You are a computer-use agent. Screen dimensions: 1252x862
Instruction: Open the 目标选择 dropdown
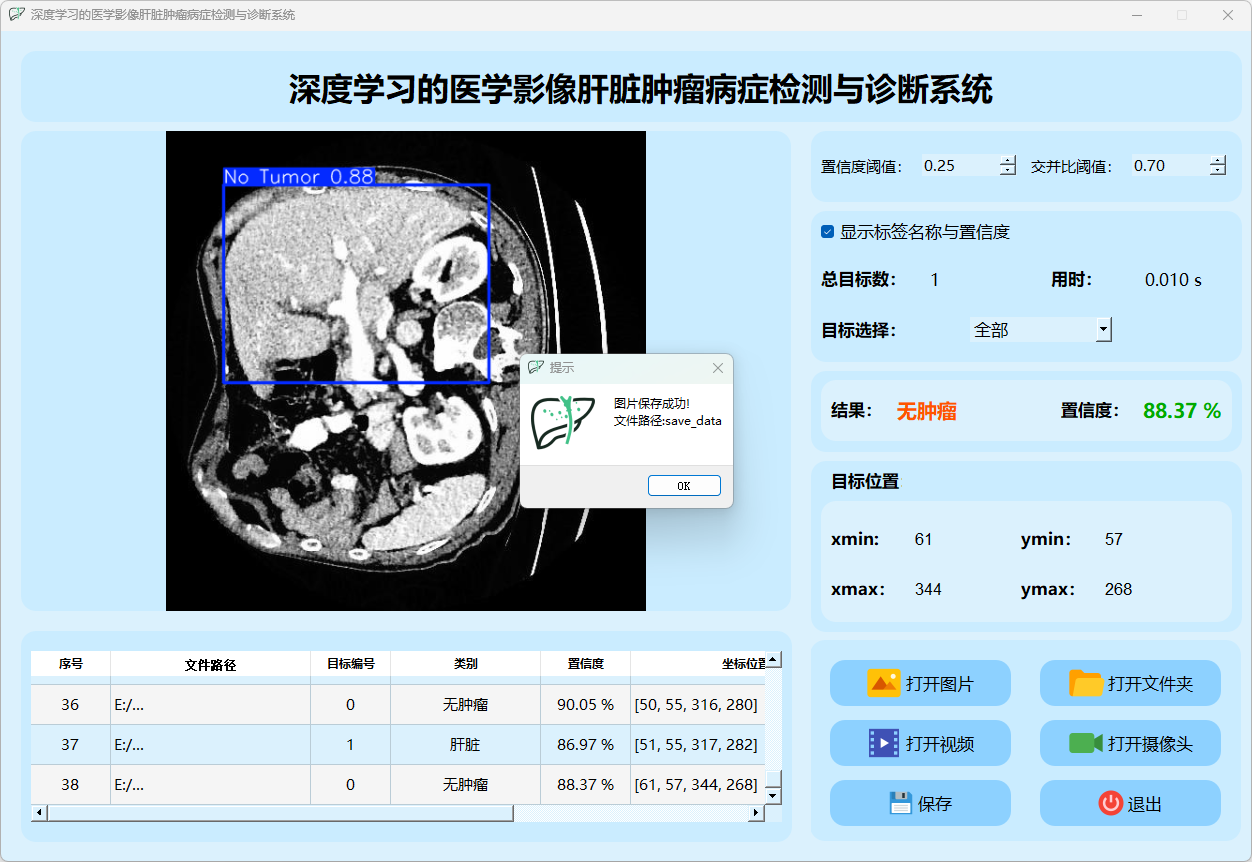(x=1103, y=330)
